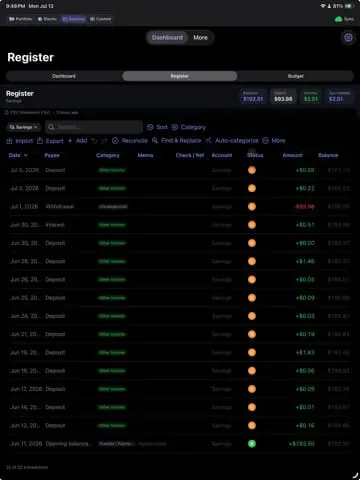The height and width of the screenshot is (480, 360).
Task: Click the $93.98 summary card
Action: (283, 96)
